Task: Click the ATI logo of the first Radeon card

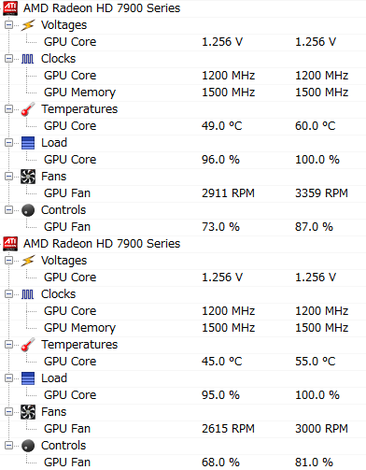Action: [10, 8]
